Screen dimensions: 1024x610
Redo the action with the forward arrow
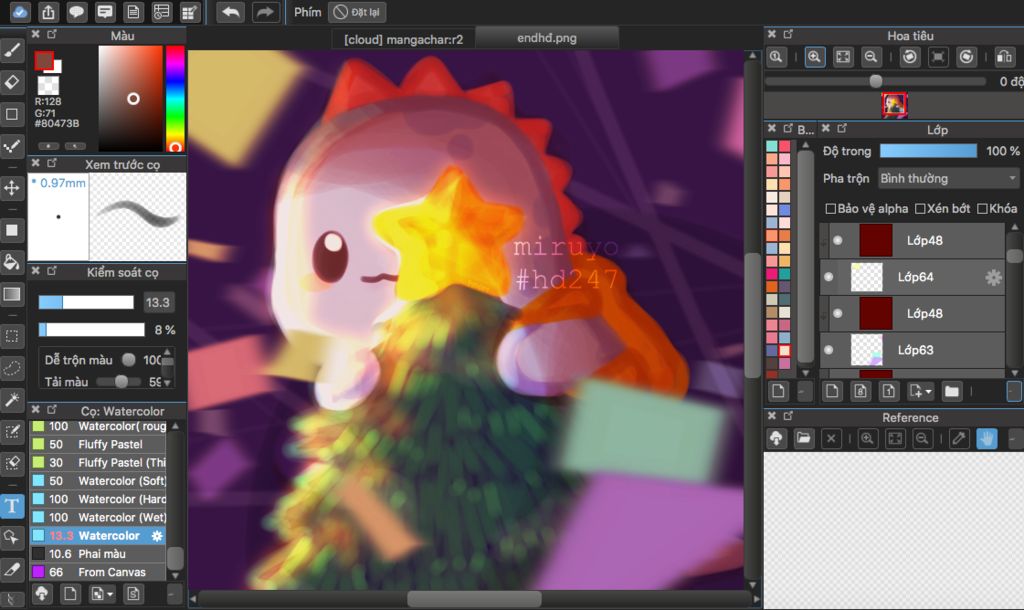[264, 12]
